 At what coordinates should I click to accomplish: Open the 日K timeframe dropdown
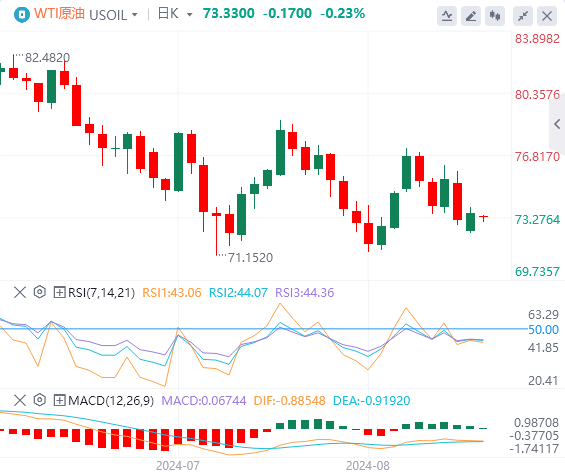(175, 14)
